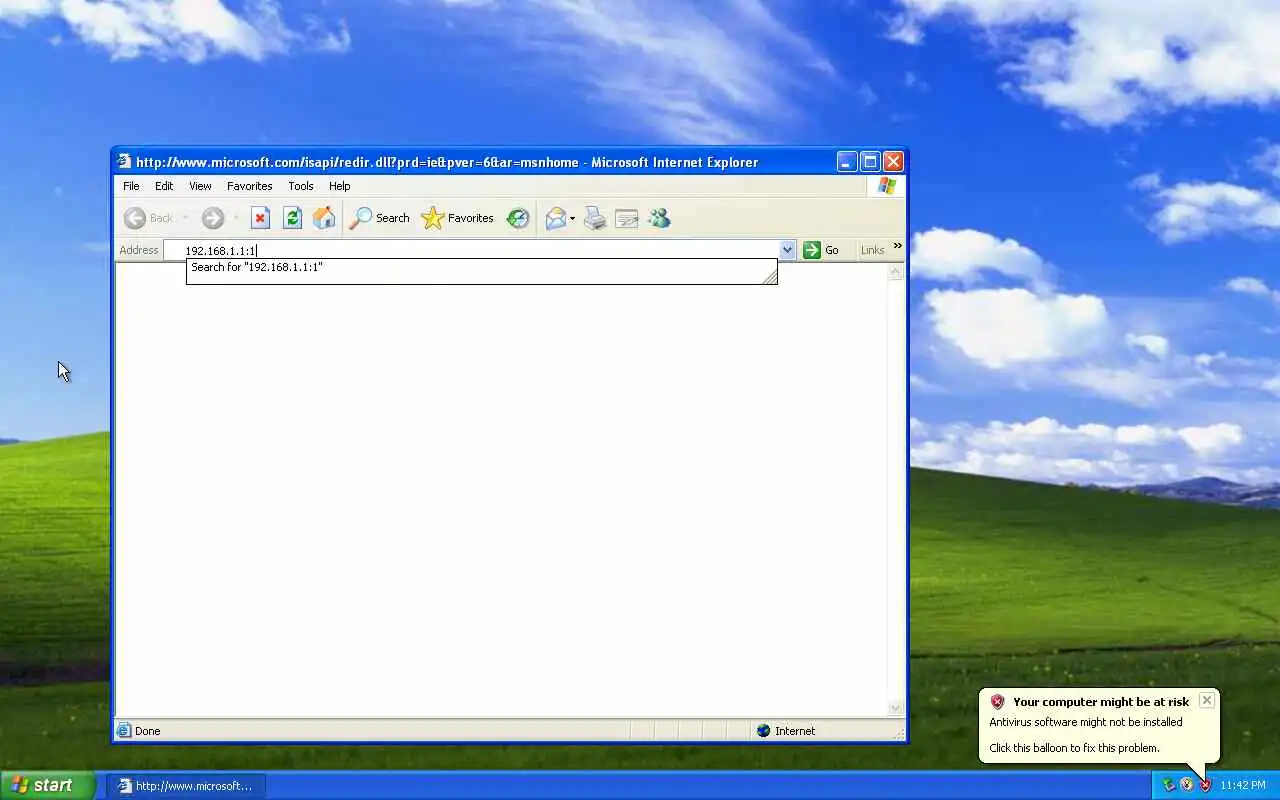Minimize the Internet Explorer window
The image size is (1280, 800).
coord(847,161)
